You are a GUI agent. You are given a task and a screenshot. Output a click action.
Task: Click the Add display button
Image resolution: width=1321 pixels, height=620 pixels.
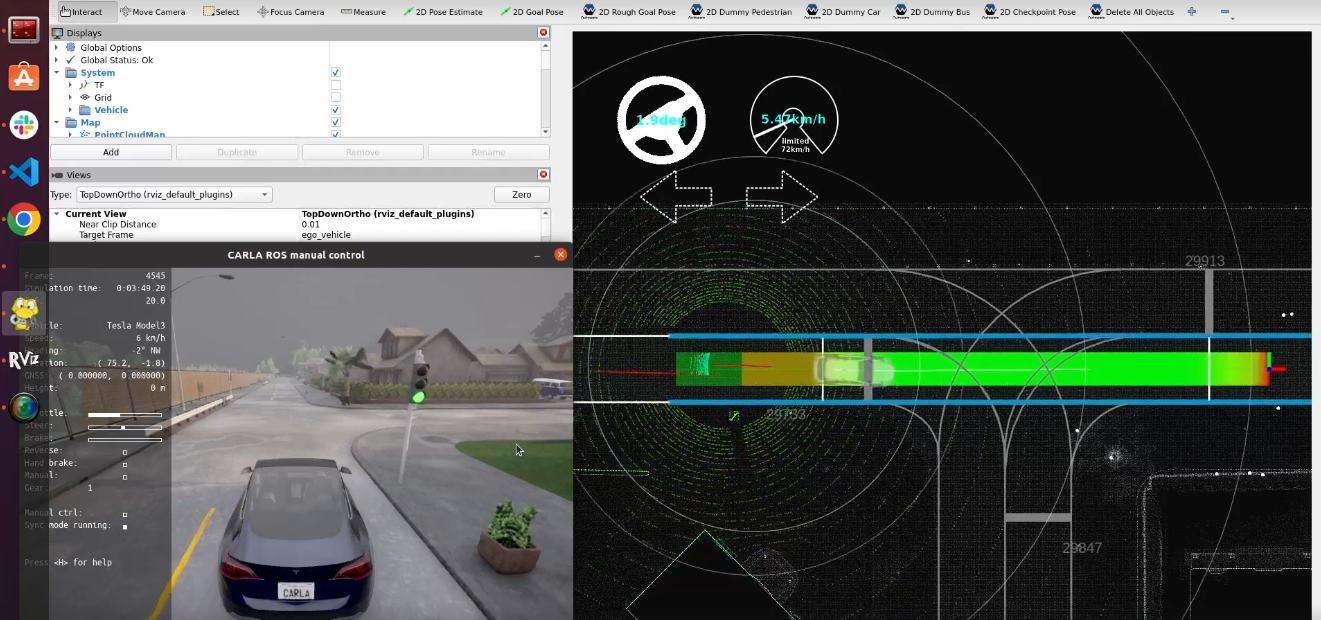[x=111, y=152]
